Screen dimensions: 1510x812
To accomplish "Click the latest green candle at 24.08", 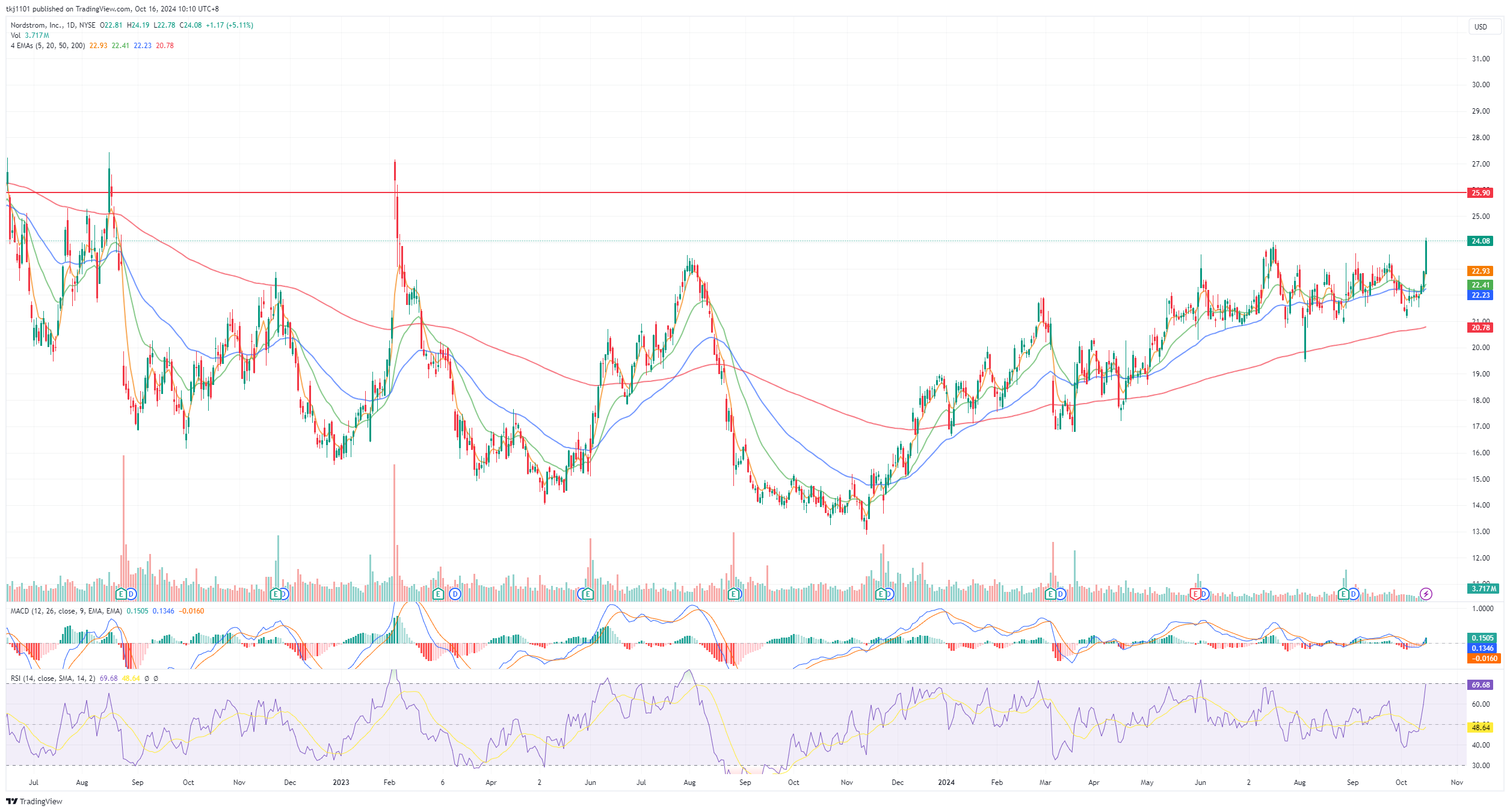I will coord(1426,257).
